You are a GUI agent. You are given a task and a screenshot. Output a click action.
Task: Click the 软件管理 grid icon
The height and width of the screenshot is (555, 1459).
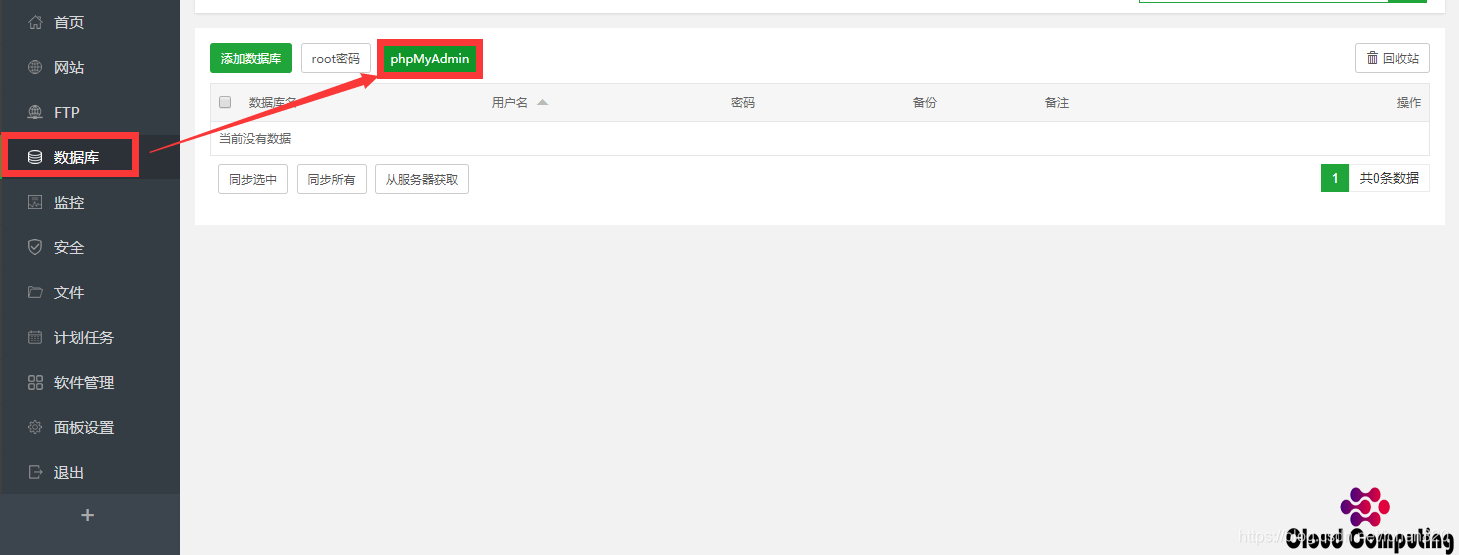point(35,382)
